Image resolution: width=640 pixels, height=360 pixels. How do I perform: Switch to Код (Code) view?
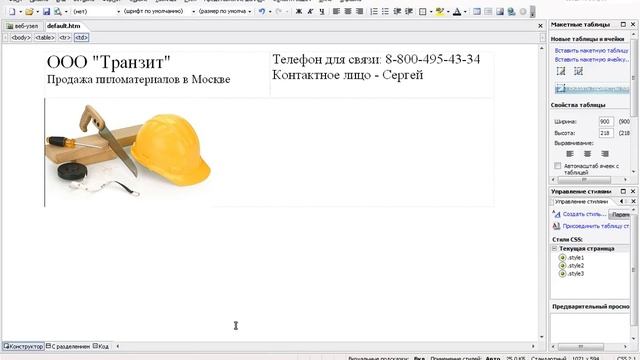click(101, 346)
